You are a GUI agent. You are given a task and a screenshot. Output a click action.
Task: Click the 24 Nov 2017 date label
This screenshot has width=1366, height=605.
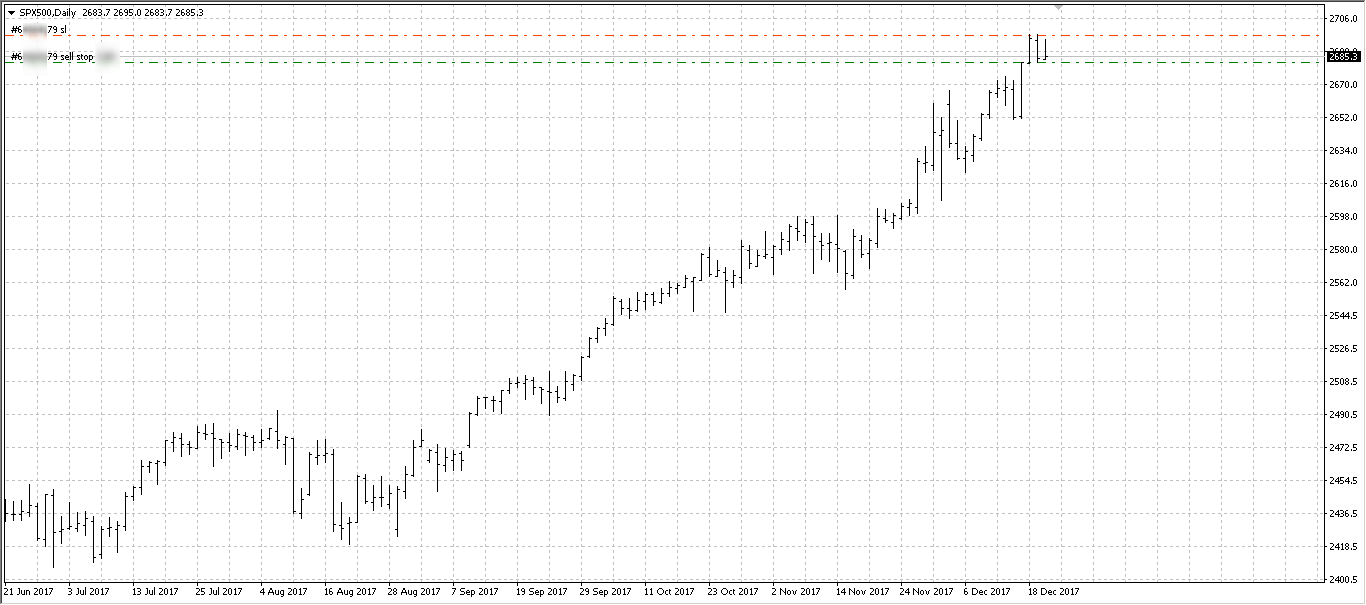coord(925,592)
